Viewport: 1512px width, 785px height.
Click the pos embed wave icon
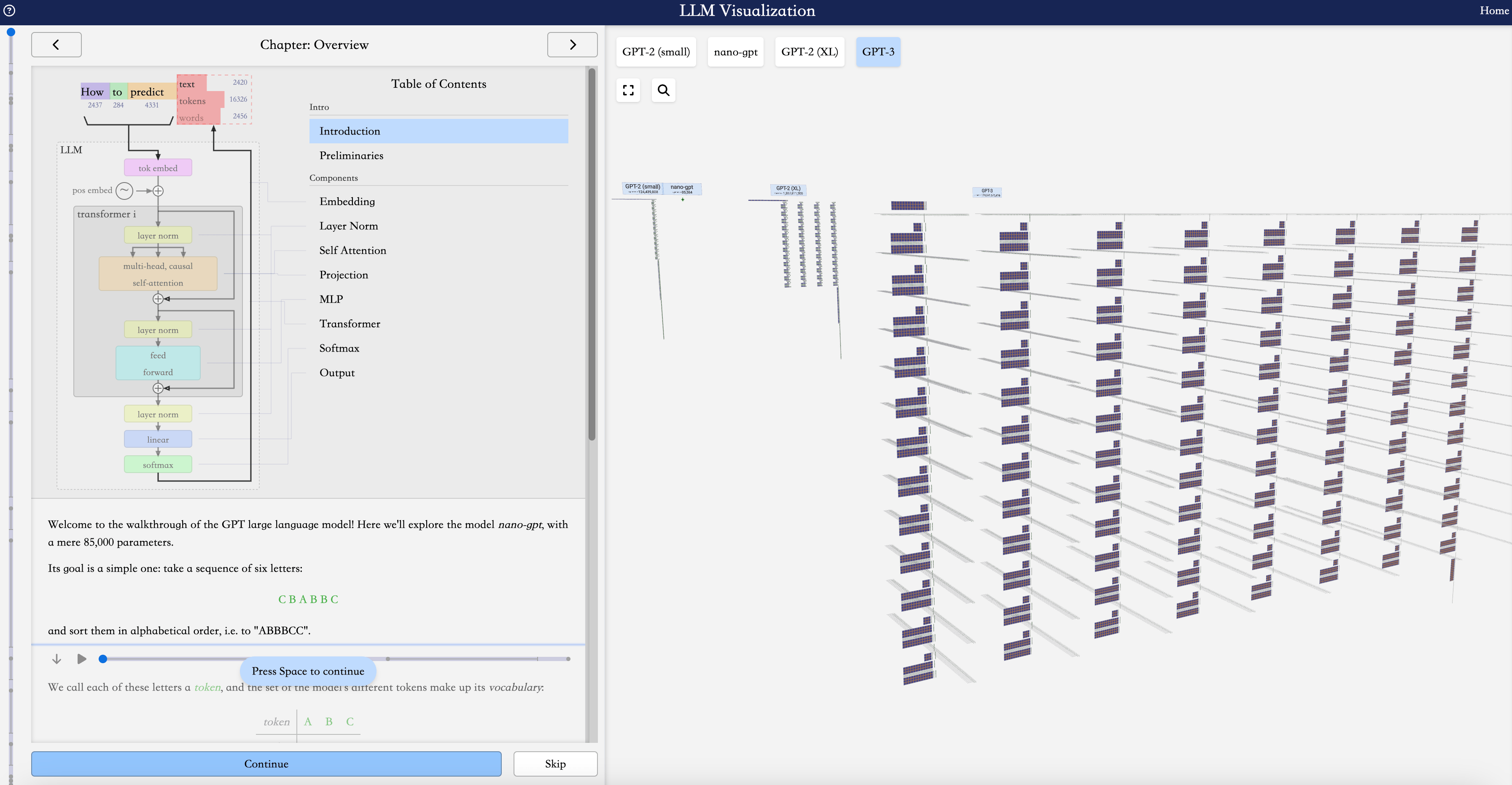coord(124,190)
